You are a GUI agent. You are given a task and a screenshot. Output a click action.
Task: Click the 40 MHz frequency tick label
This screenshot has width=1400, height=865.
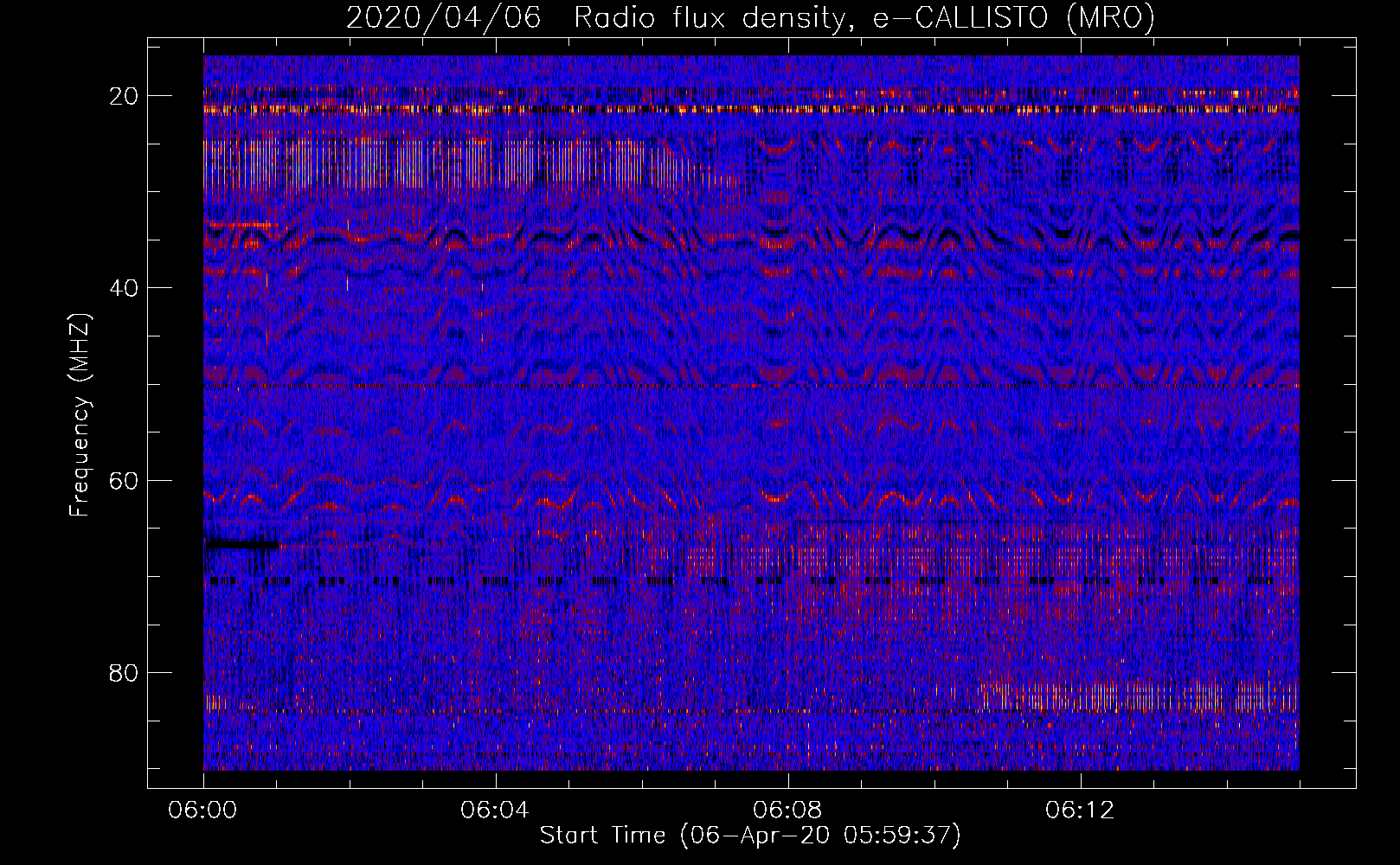coord(125,288)
